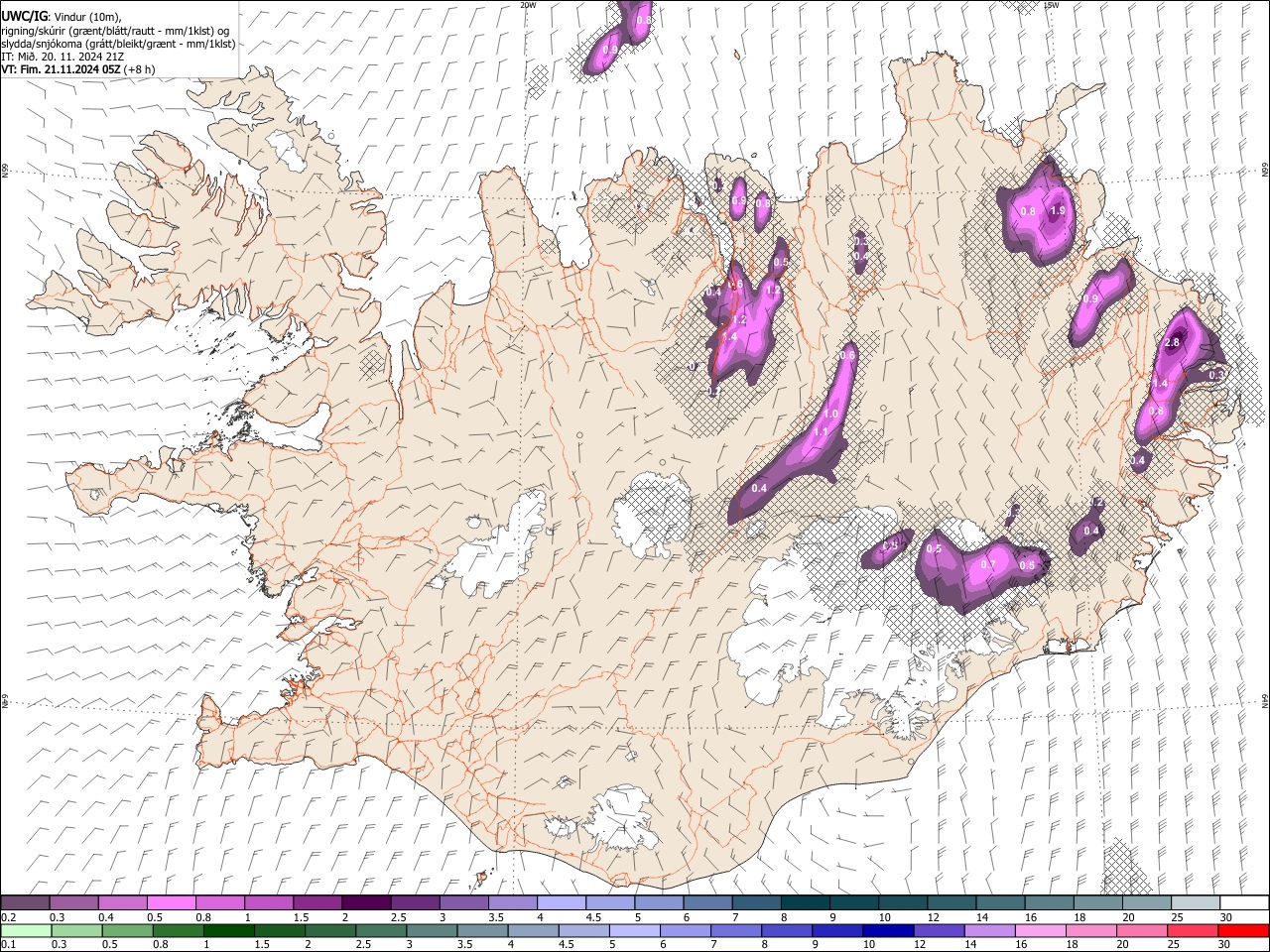Click the '3.5' label on snow legend scale
This screenshot has height=952, width=1270.
pos(495,917)
